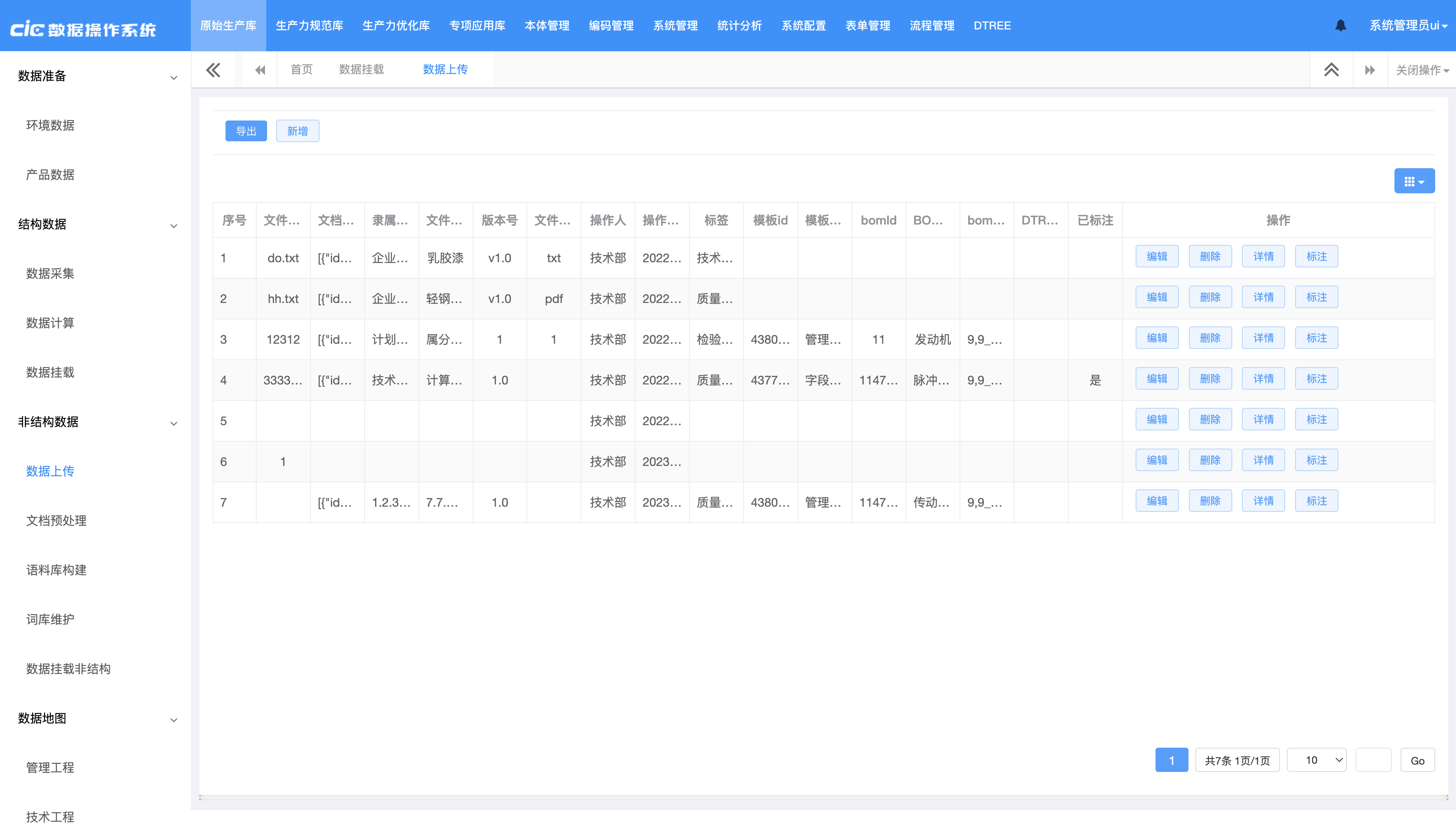The height and width of the screenshot is (840, 1456).
Task: Open column display grid icon button
Action: click(x=1414, y=181)
